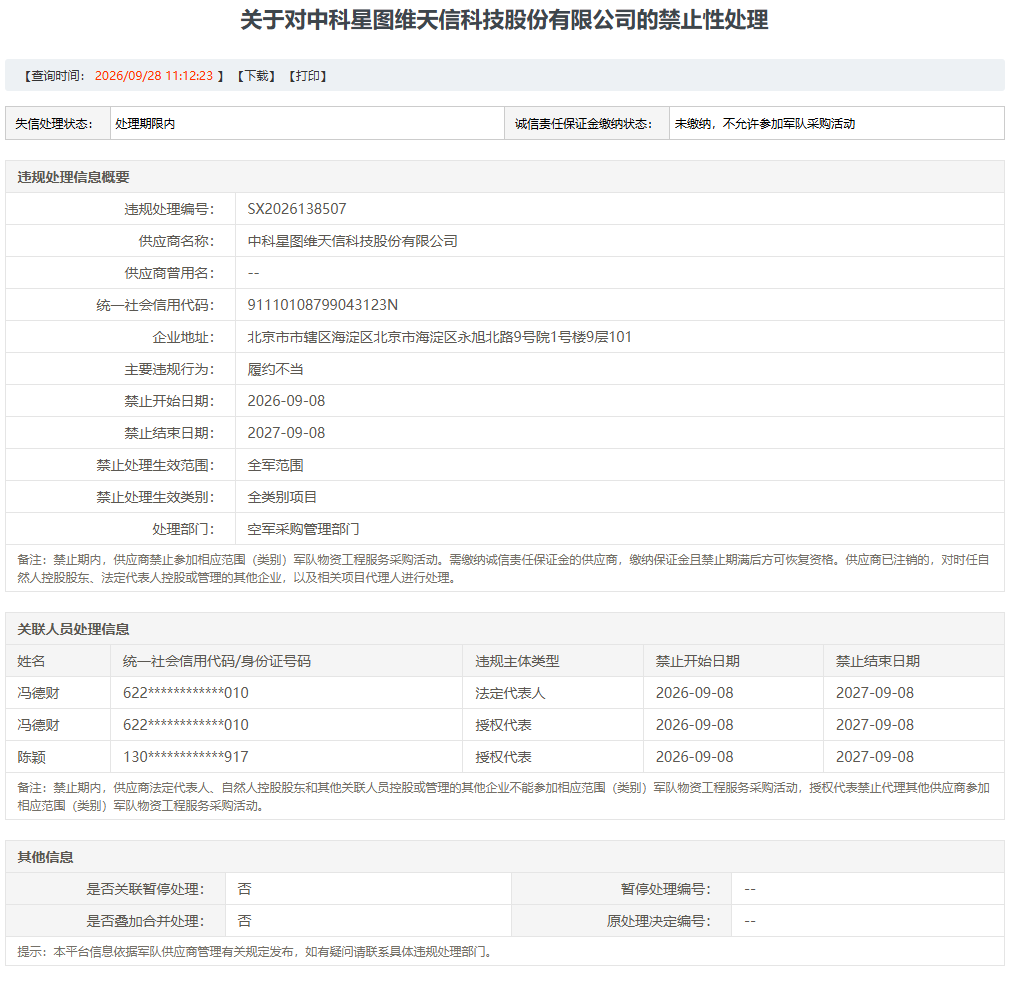Screen dimensions: 1012x999
Task: Click the 违规主体类型 column header
Action: pyautogui.click(x=518, y=661)
